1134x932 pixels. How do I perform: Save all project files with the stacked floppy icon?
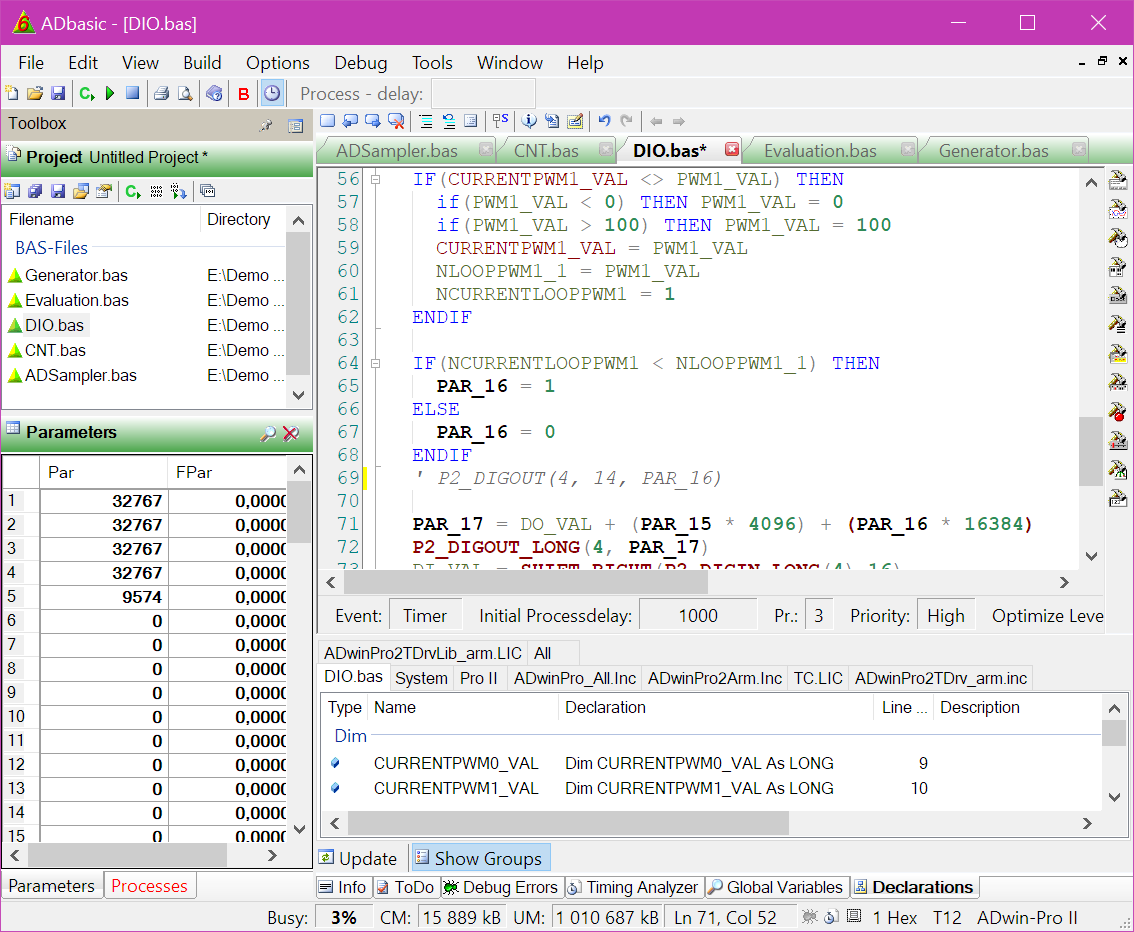35,191
